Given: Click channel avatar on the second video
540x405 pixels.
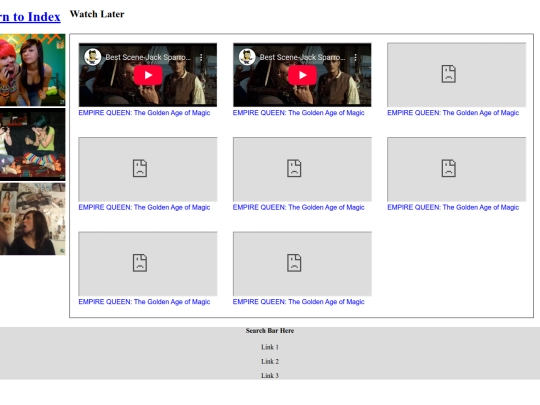Looking at the screenshot, I should point(247,57).
